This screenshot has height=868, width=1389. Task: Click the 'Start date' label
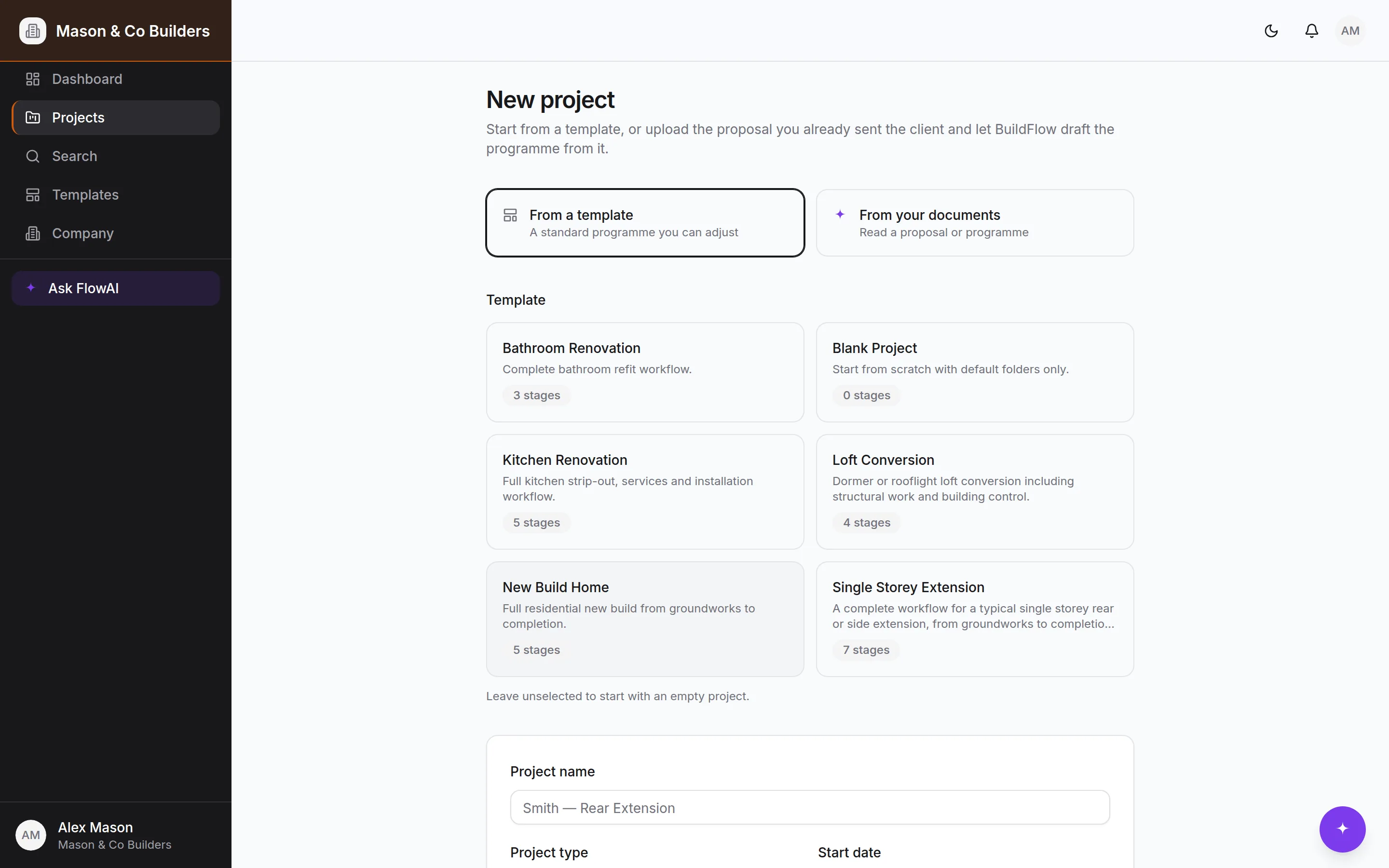click(x=849, y=853)
